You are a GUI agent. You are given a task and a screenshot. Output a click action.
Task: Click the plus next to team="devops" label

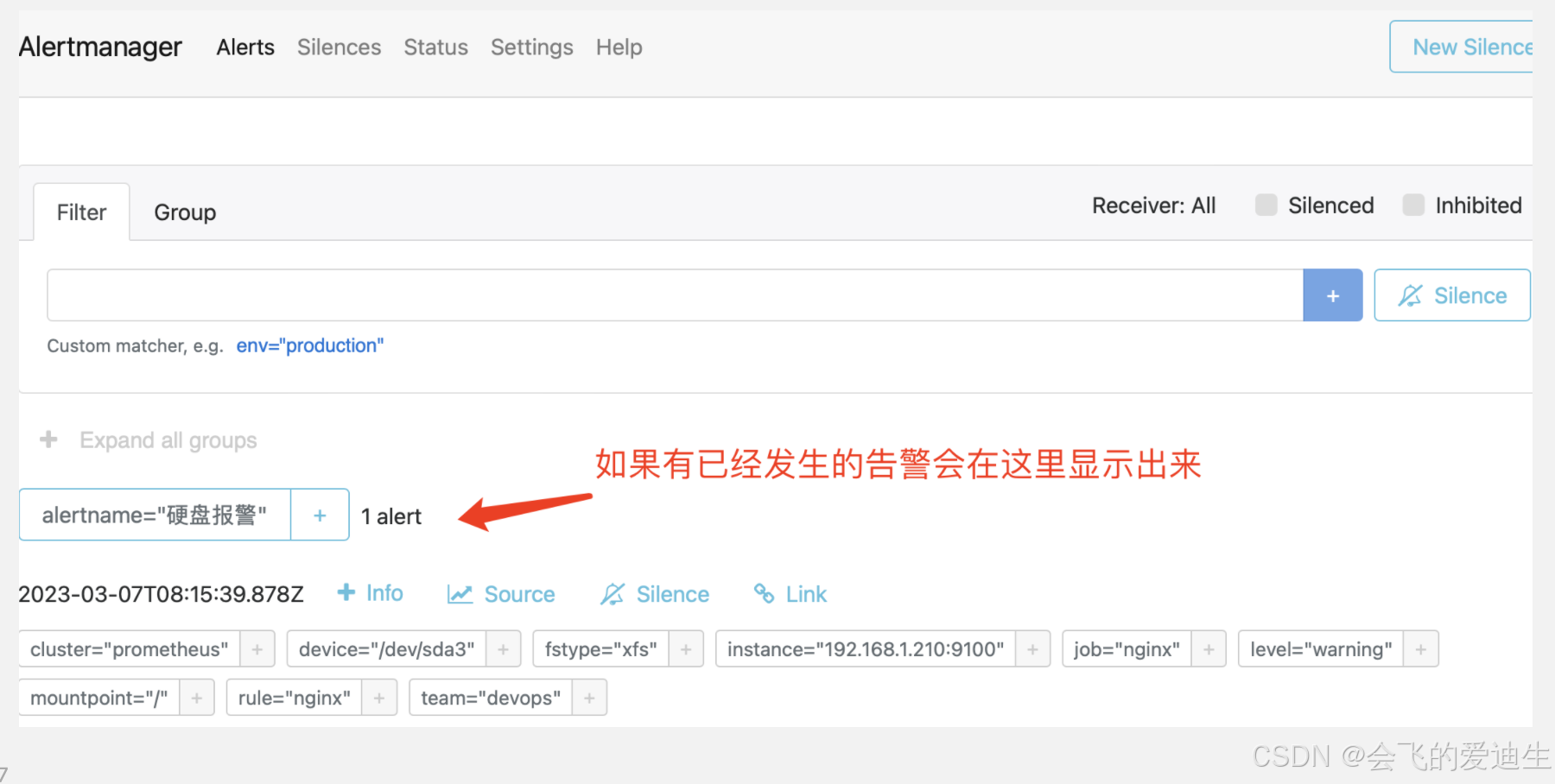pyautogui.click(x=589, y=698)
